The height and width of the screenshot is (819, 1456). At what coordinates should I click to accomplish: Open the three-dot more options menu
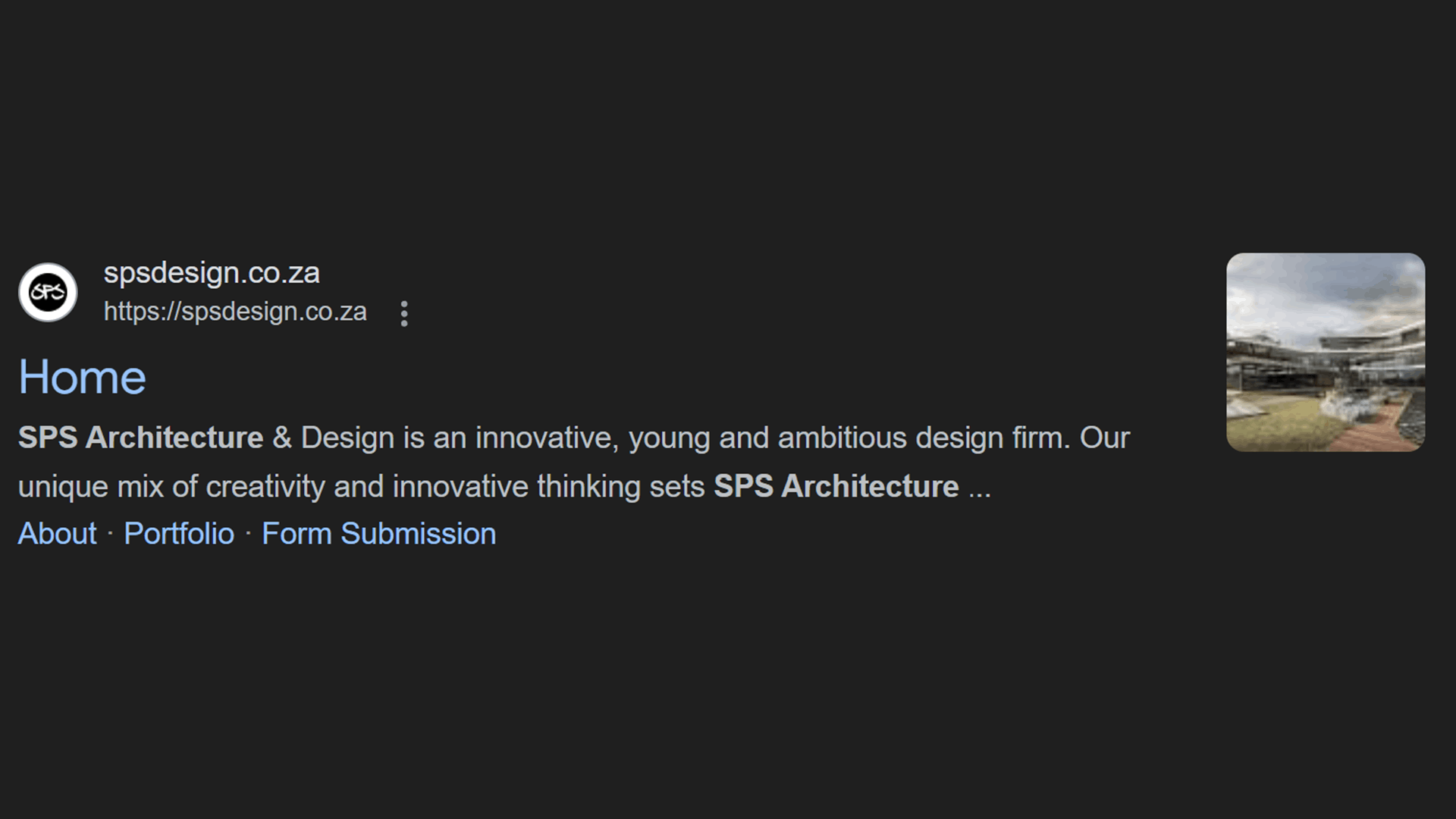coord(404,313)
